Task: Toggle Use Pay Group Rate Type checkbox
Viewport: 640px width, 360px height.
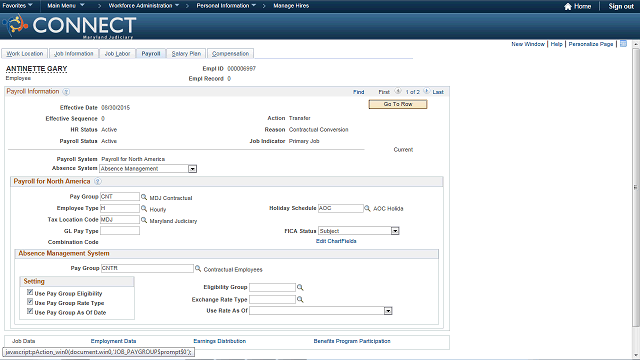Action: tap(30, 302)
